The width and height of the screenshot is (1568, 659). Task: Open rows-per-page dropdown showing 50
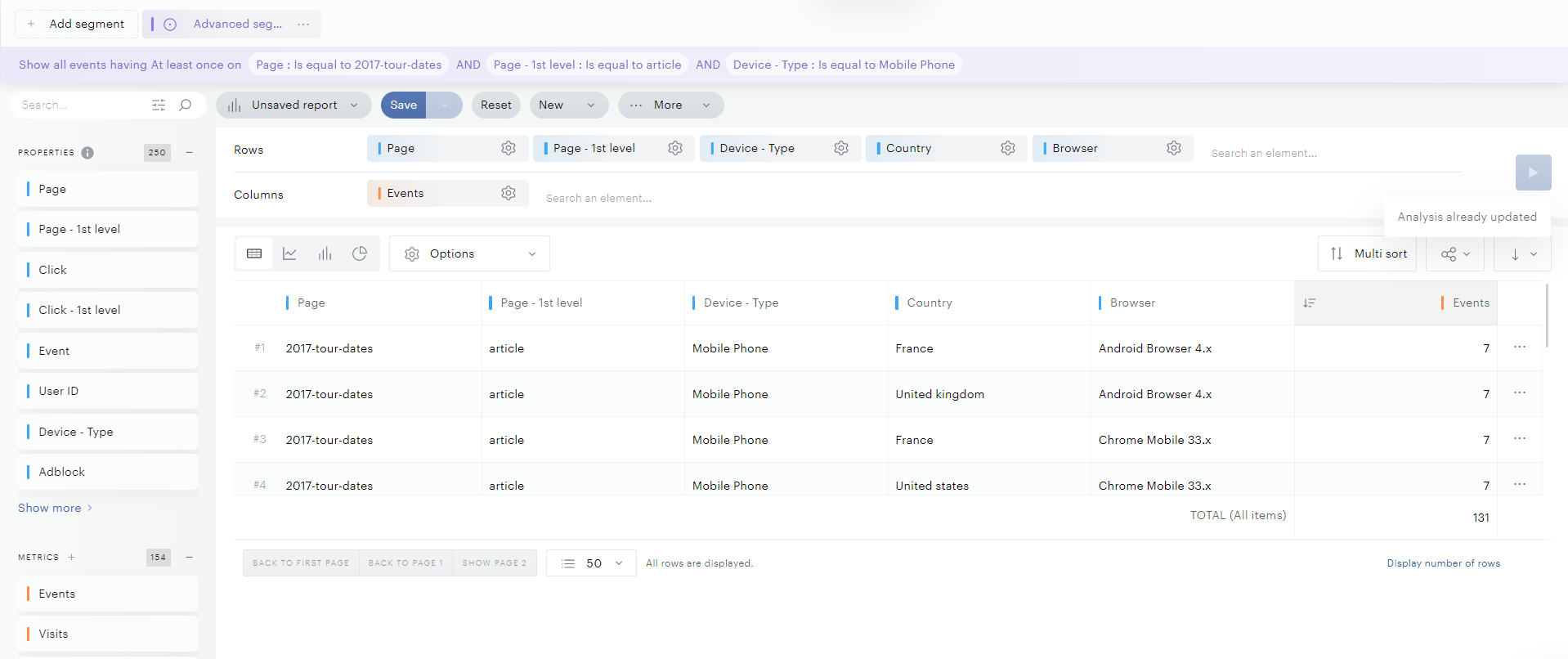click(592, 563)
